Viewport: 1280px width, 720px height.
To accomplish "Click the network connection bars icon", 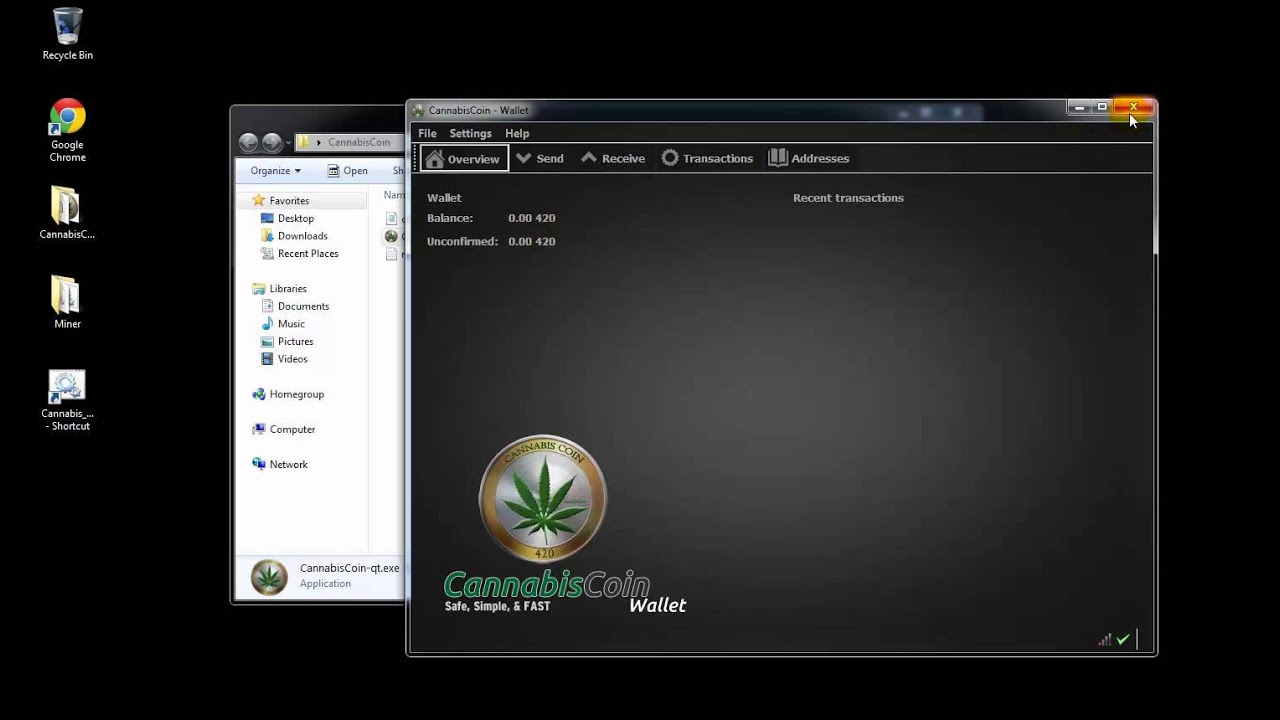I will 1105,639.
